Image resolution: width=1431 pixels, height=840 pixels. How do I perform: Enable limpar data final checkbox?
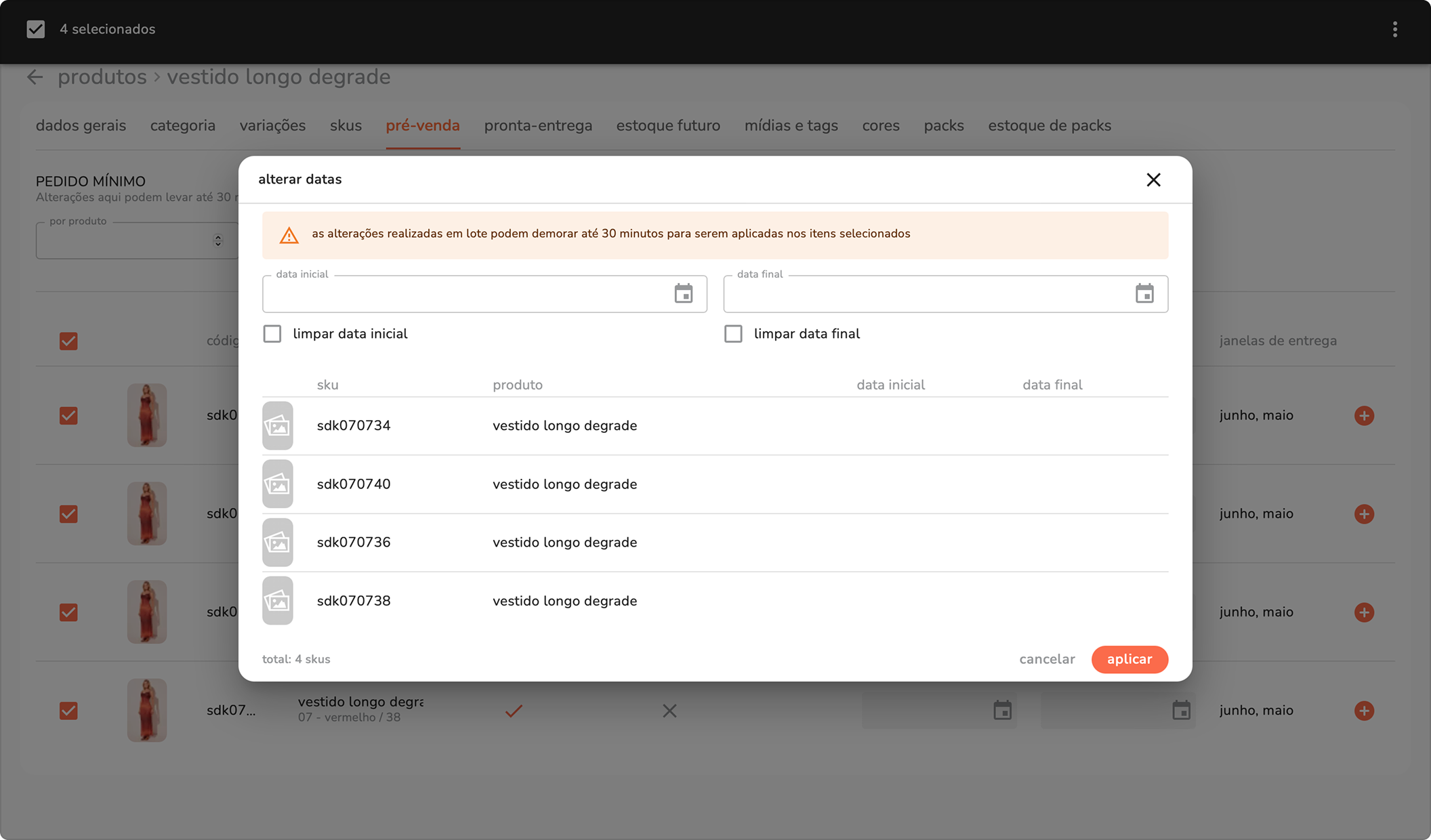tap(733, 334)
